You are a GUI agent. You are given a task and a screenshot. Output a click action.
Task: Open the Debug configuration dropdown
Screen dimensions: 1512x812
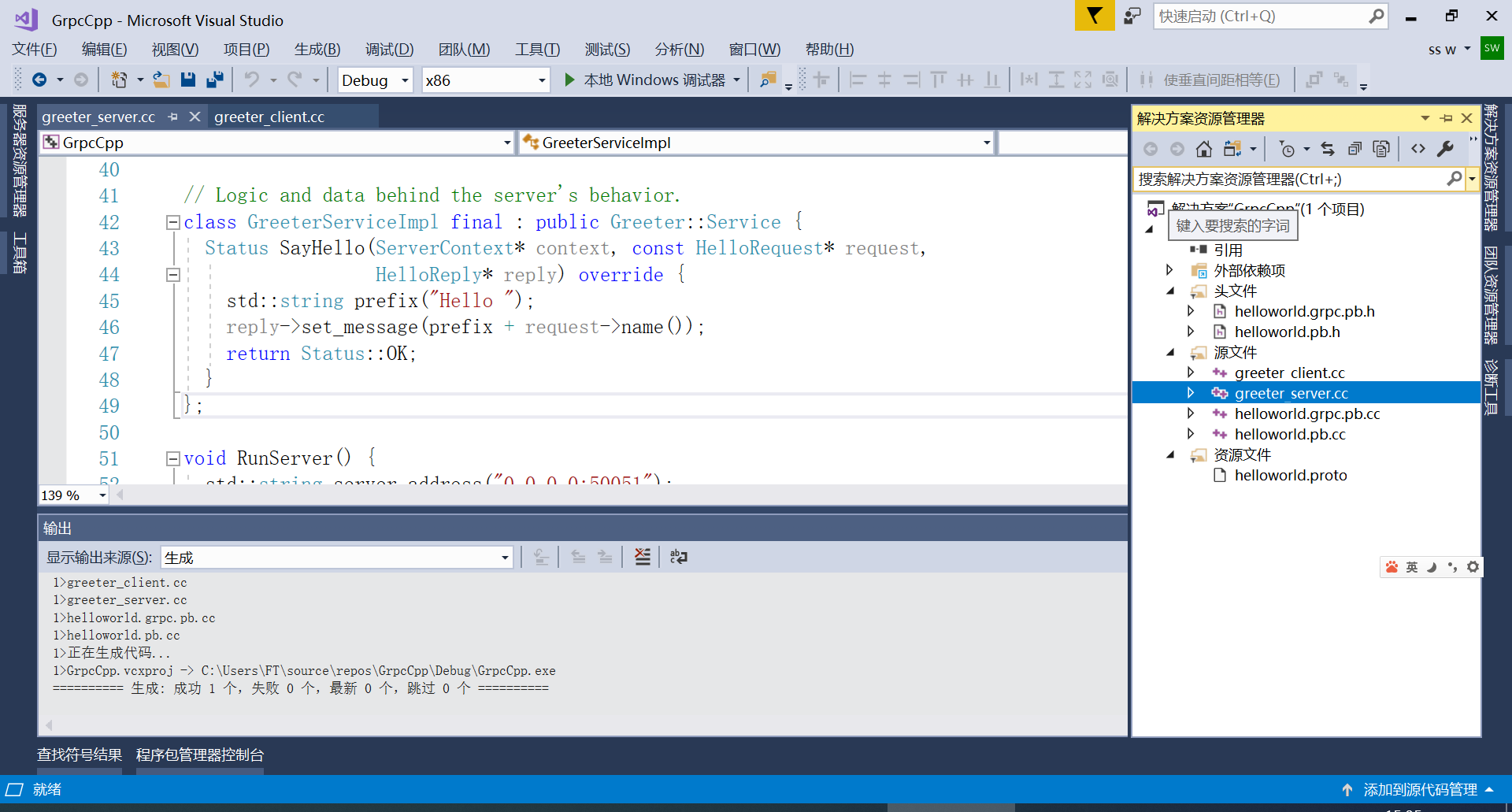(x=403, y=80)
